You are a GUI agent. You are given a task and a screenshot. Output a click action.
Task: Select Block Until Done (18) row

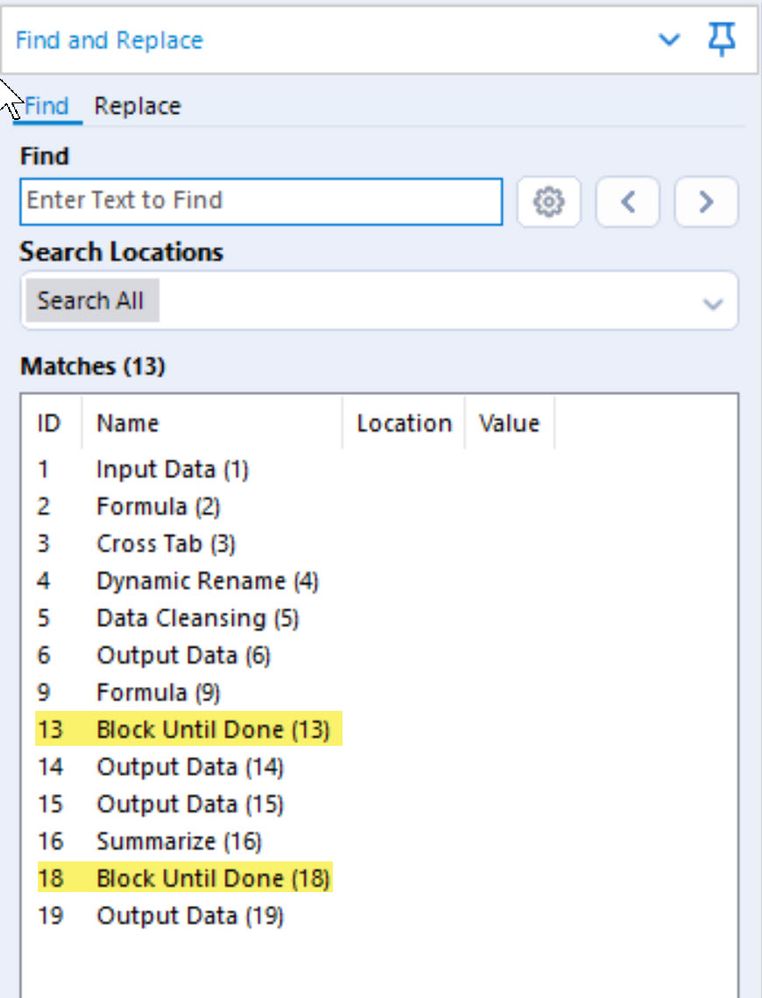[x=212, y=879]
